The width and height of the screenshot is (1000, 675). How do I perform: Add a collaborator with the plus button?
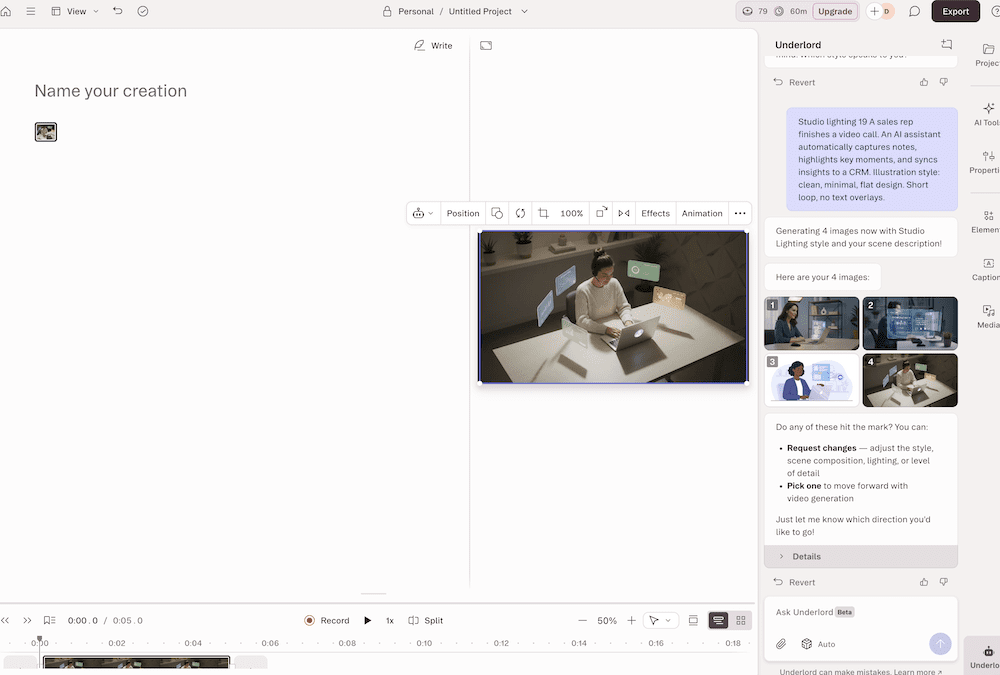click(x=874, y=11)
